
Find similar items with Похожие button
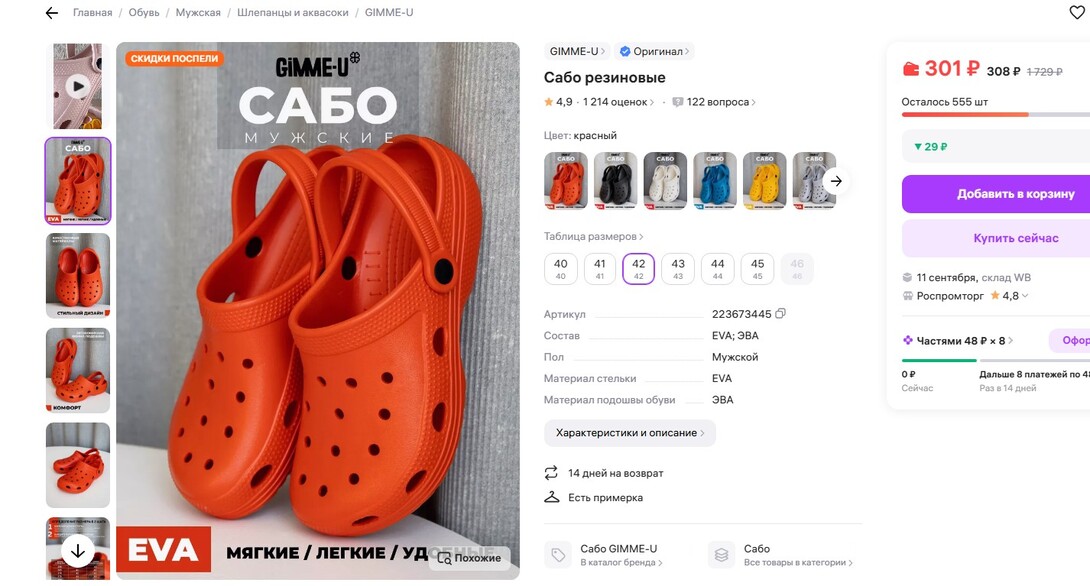pyautogui.click(x=469, y=558)
